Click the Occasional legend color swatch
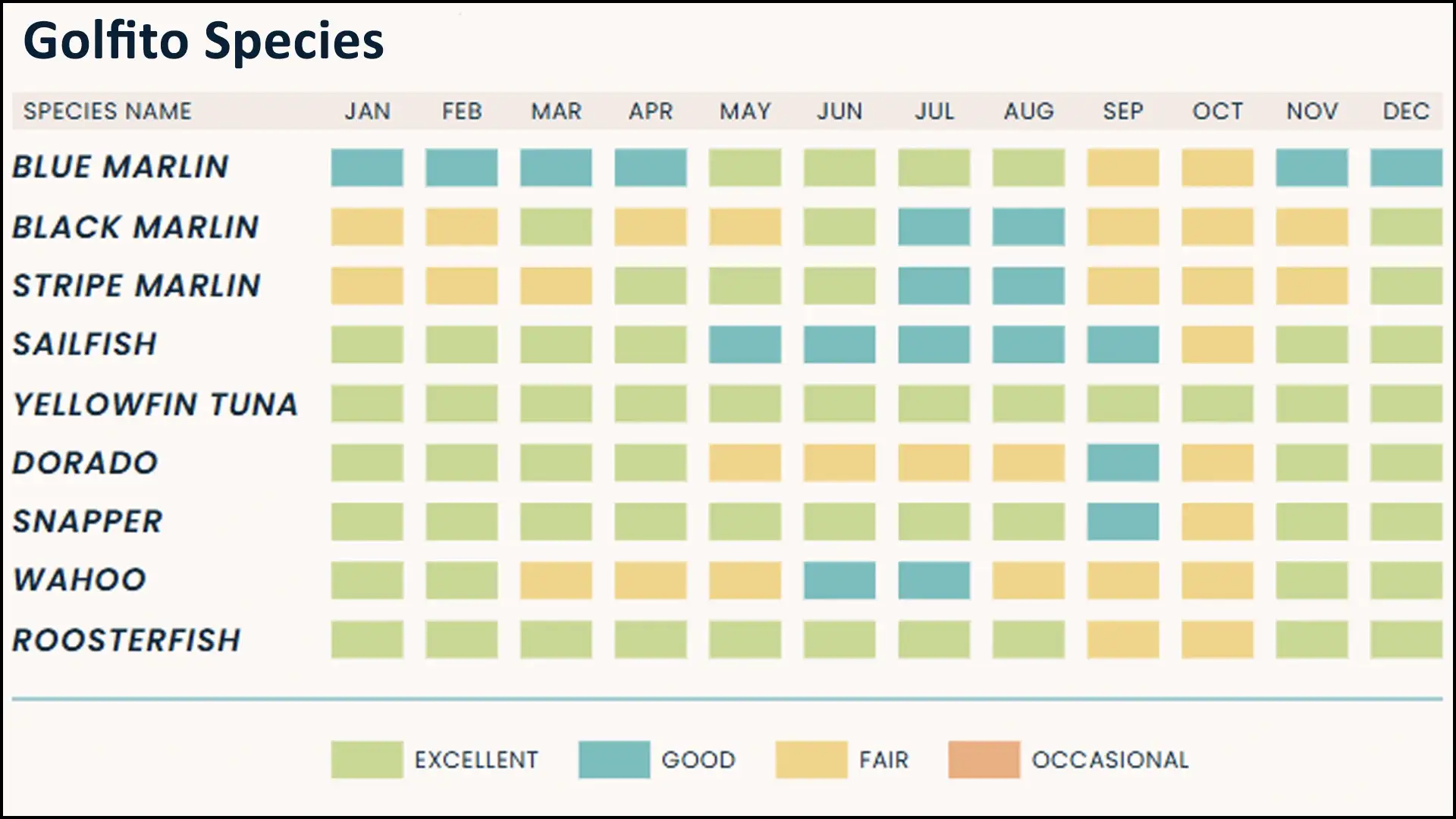This screenshot has height=819, width=1456. (984, 759)
